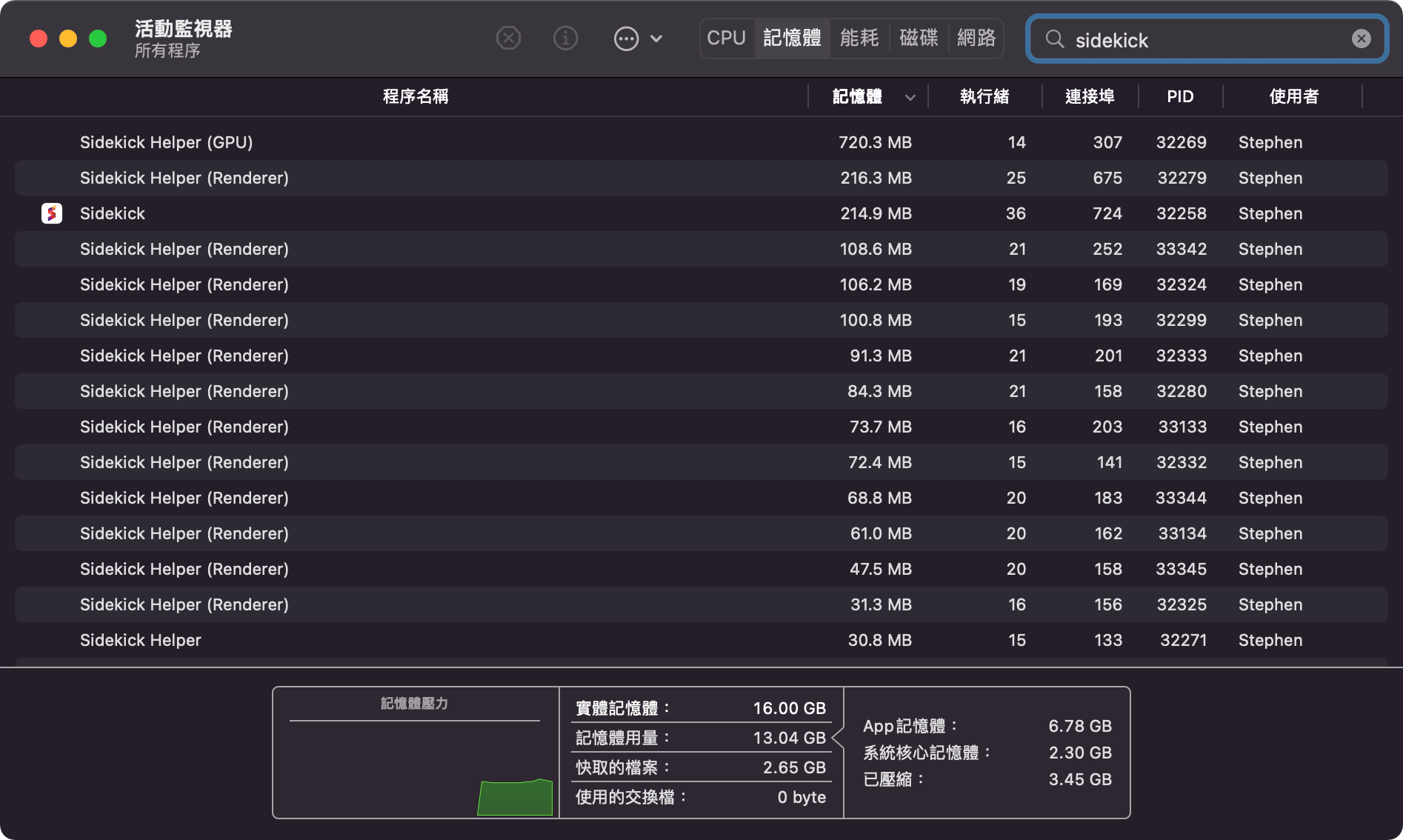Open the ellipsis more-actions toolbar icon

point(627,38)
